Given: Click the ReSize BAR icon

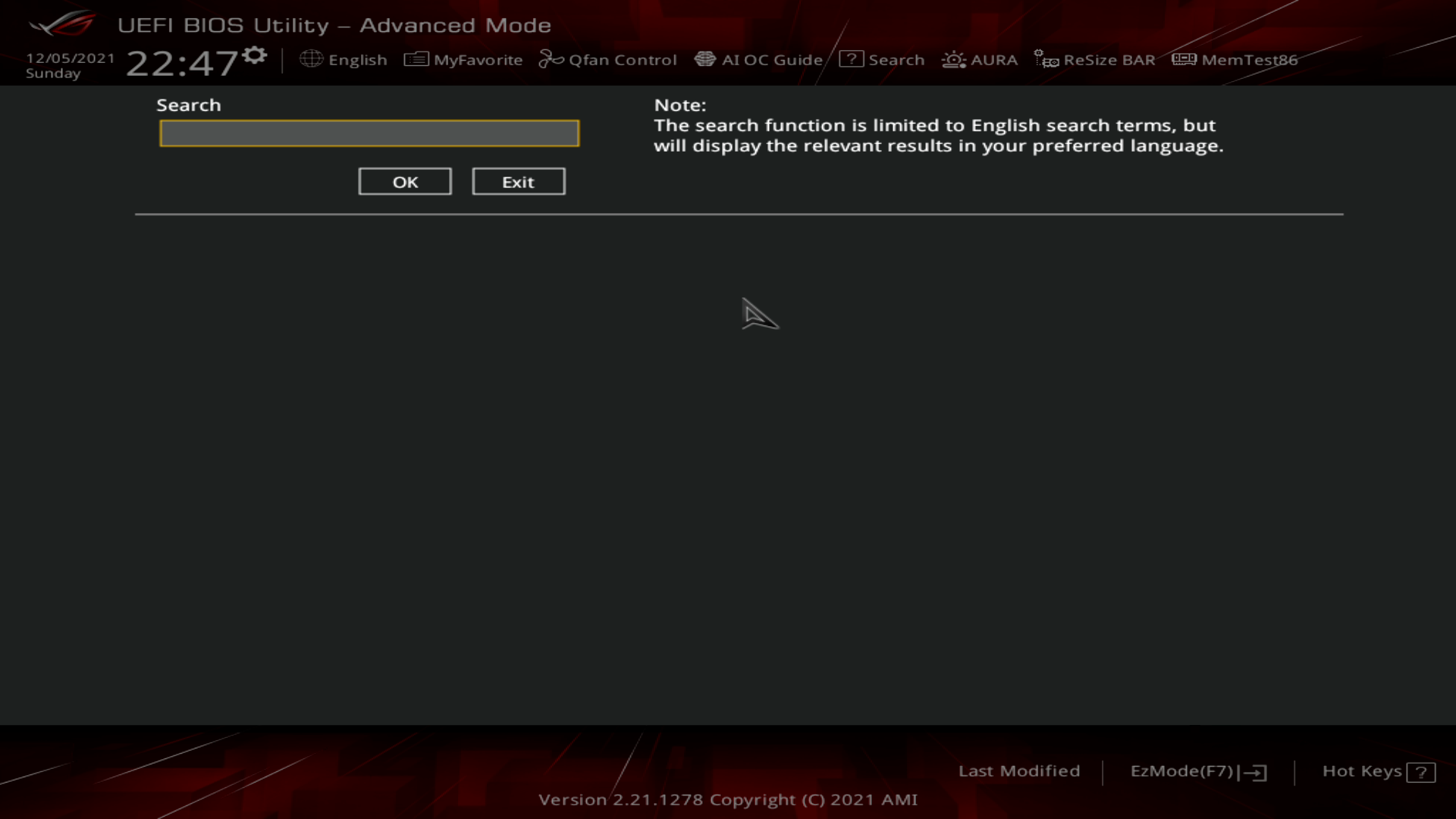Looking at the screenshot, I should pos(1046,59).
